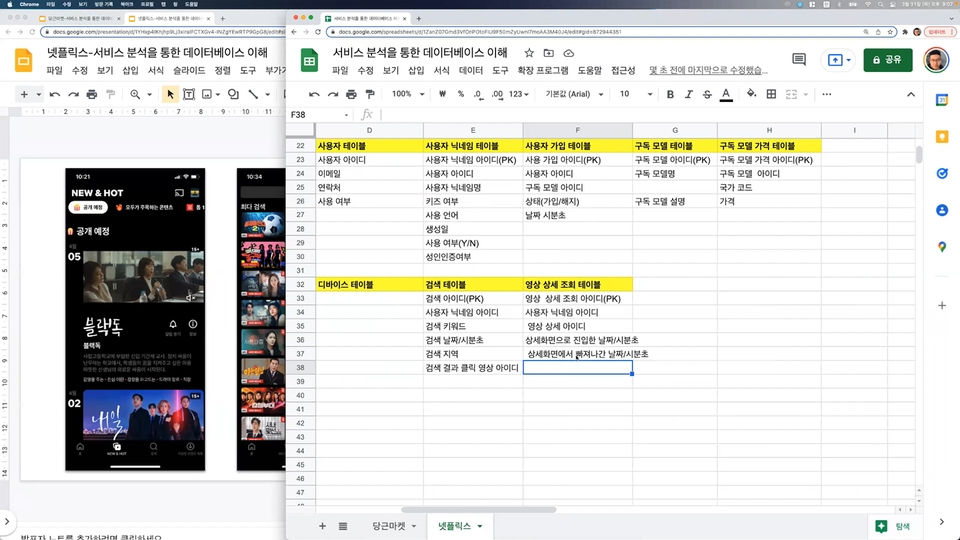Check the cloud save status icon
960x540 pixels.
click(x=569, y=53)
